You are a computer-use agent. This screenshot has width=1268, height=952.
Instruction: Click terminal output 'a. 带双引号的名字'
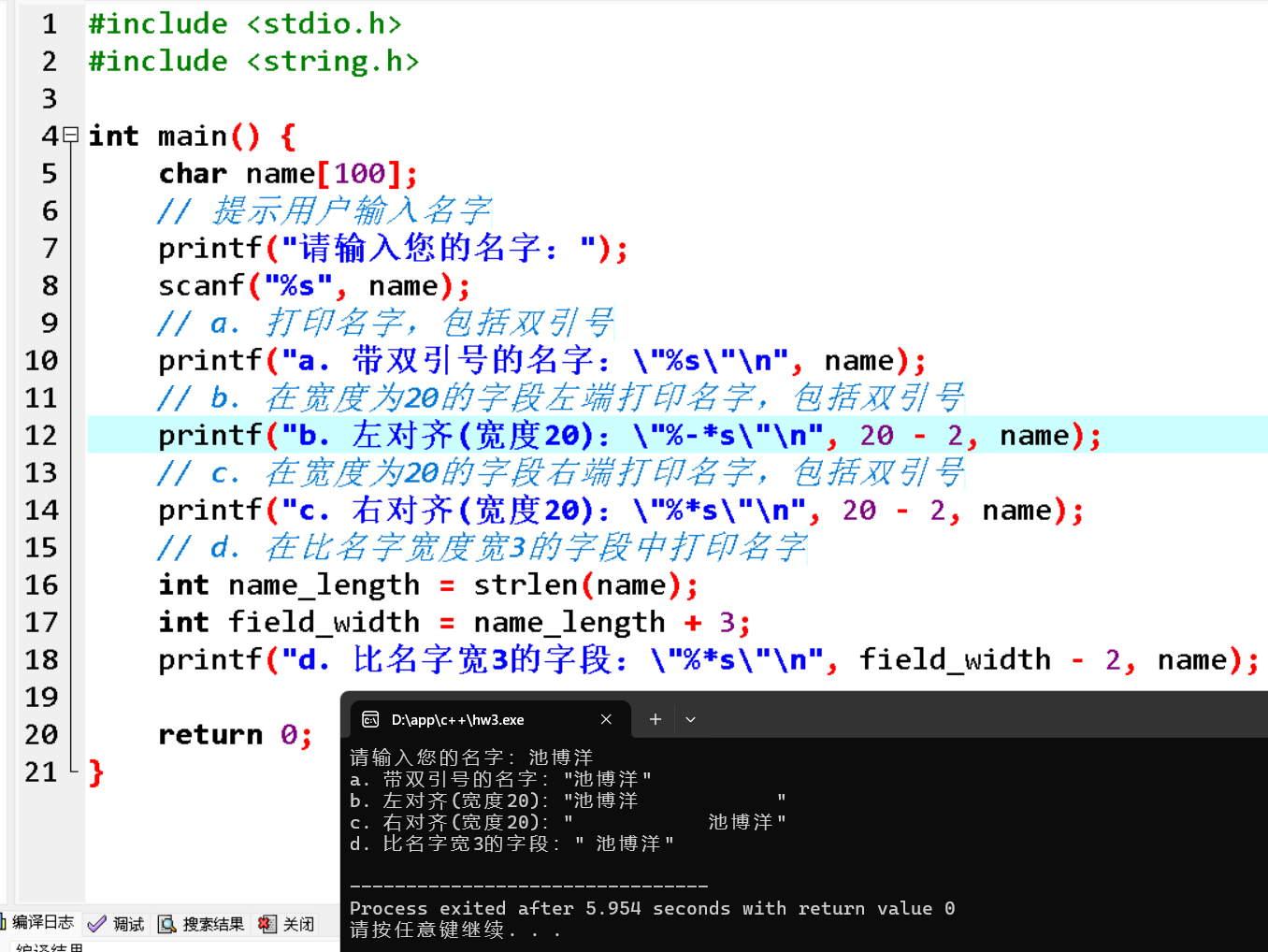click(501, 779)
